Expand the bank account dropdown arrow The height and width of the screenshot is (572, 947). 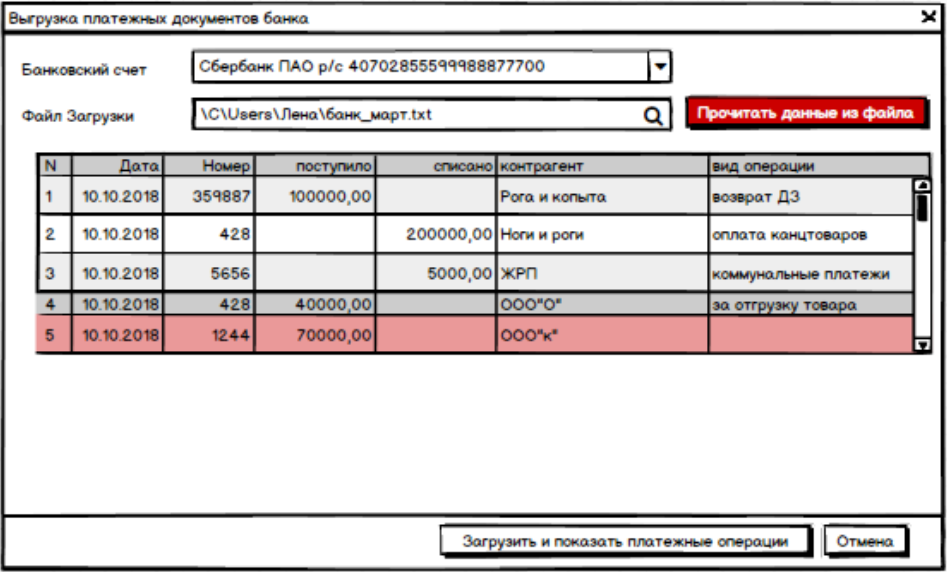659,67
